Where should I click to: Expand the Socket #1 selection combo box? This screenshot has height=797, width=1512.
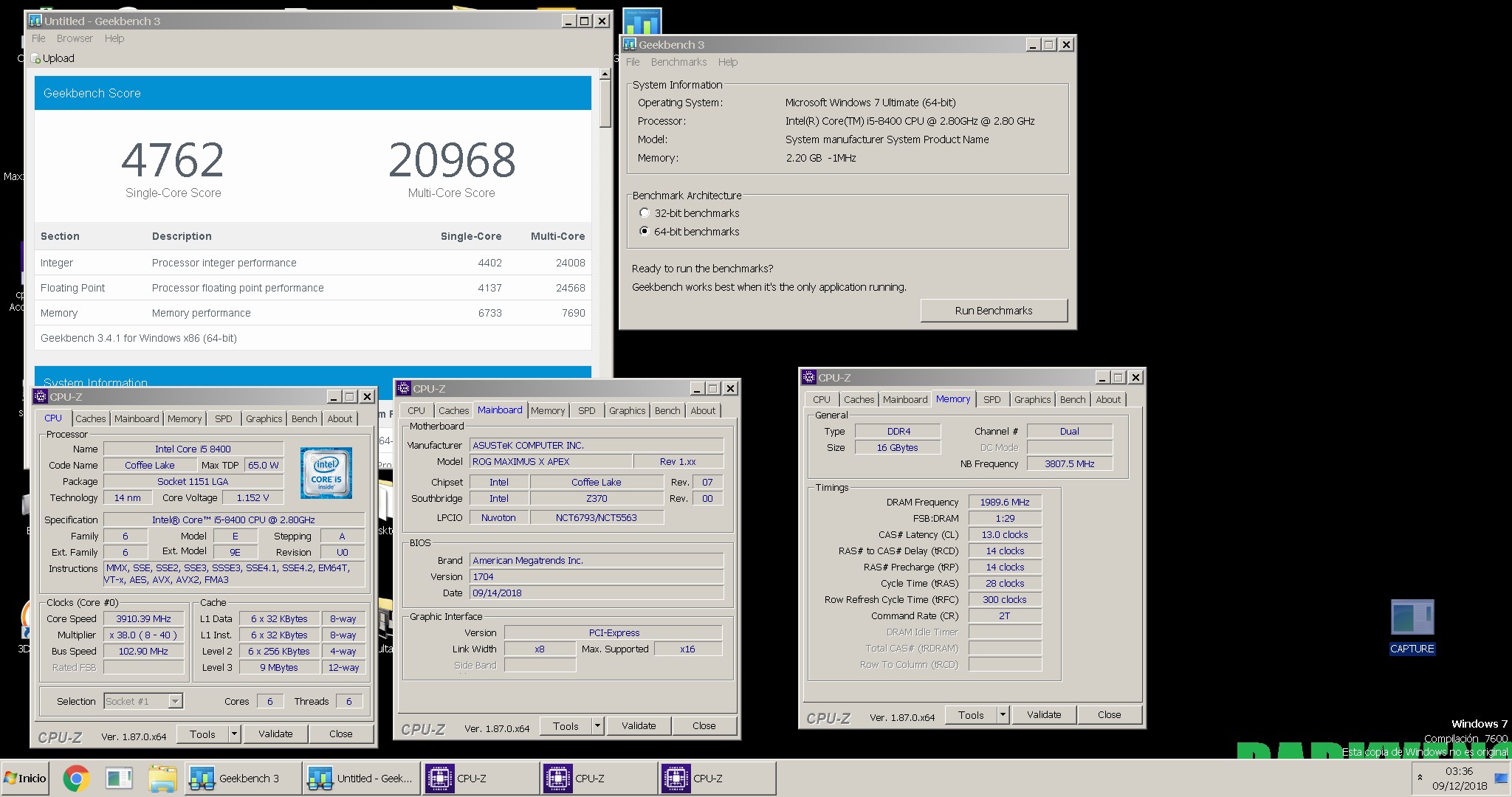tap(175, 701)
